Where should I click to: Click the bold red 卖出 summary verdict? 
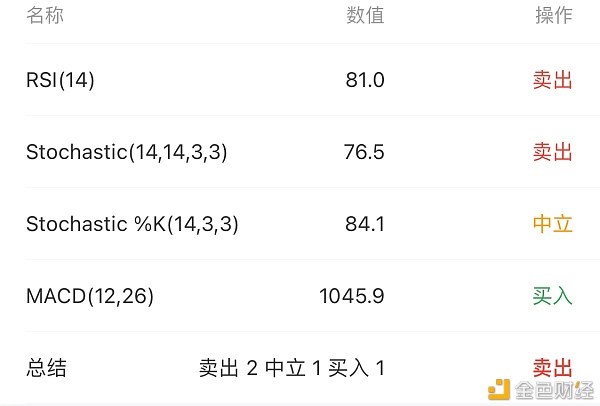553,368
